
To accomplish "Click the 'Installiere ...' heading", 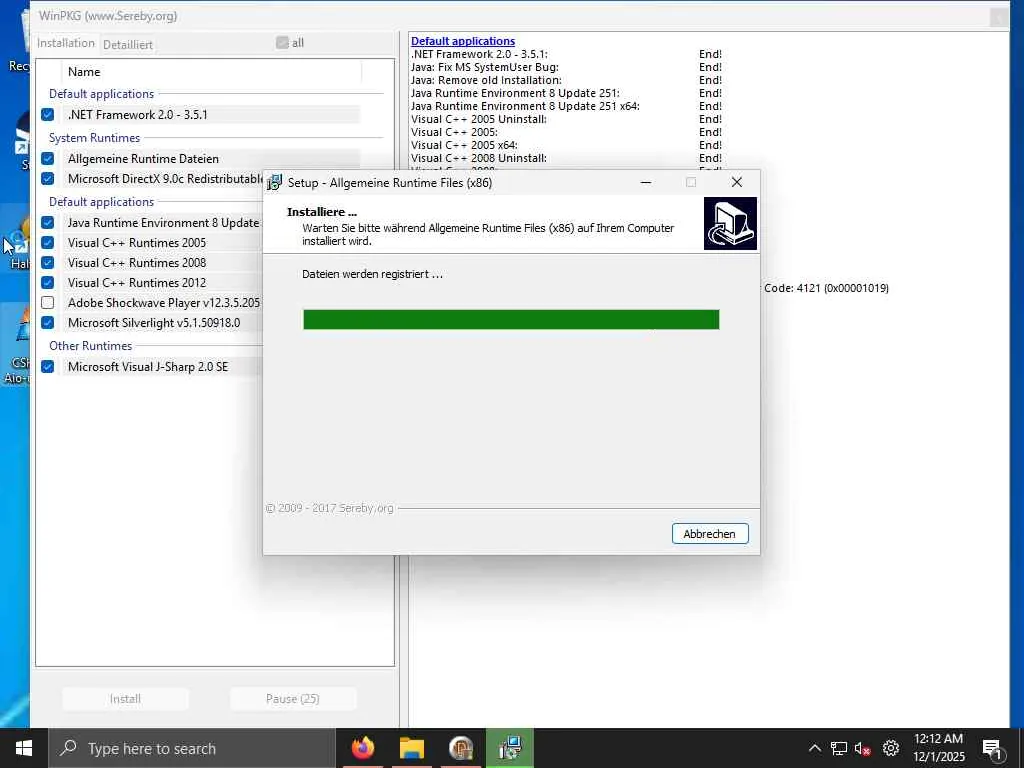I will [322, 212].
